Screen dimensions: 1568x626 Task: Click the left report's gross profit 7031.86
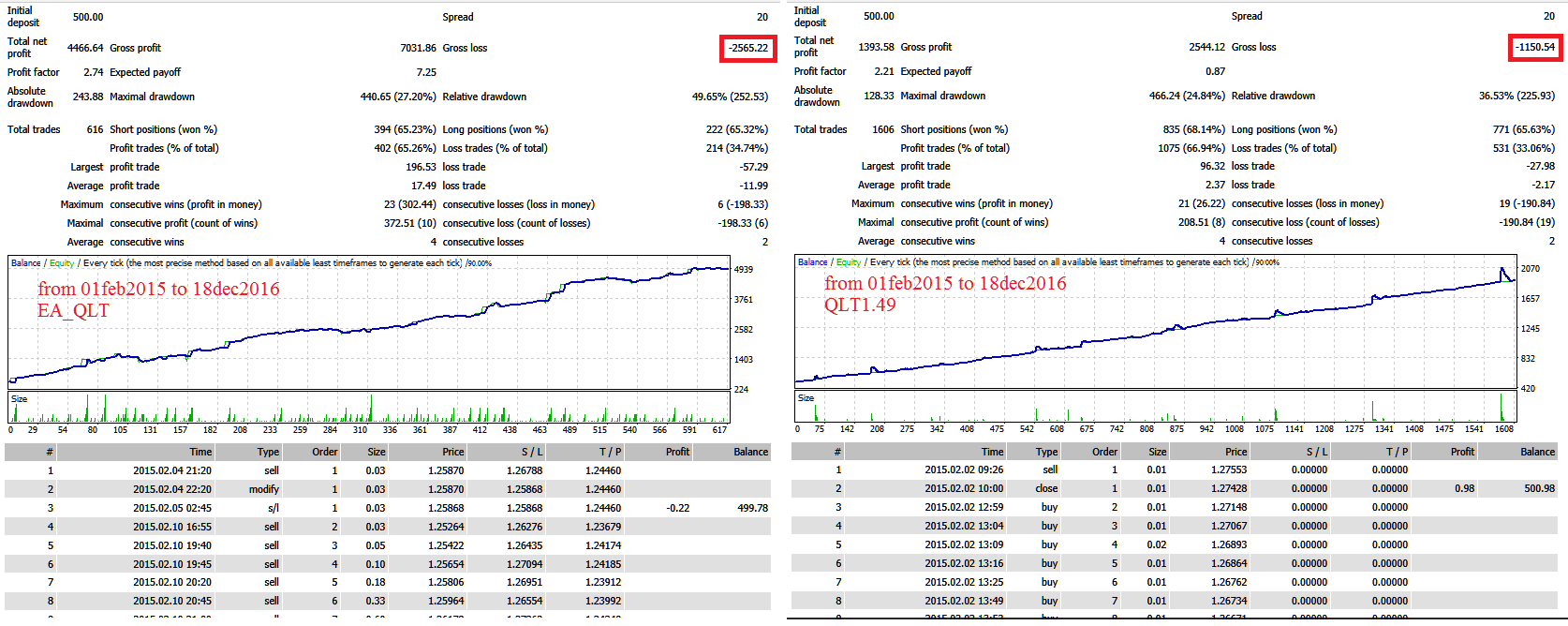pyautogui.click(x=418, y=48)
